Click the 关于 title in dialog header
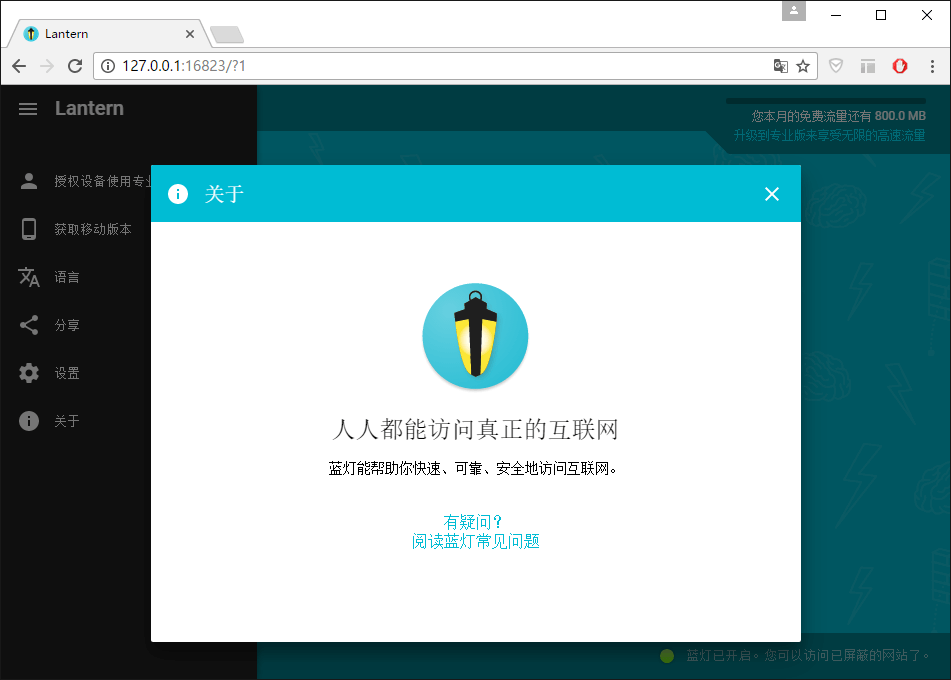 click(224, 194)
